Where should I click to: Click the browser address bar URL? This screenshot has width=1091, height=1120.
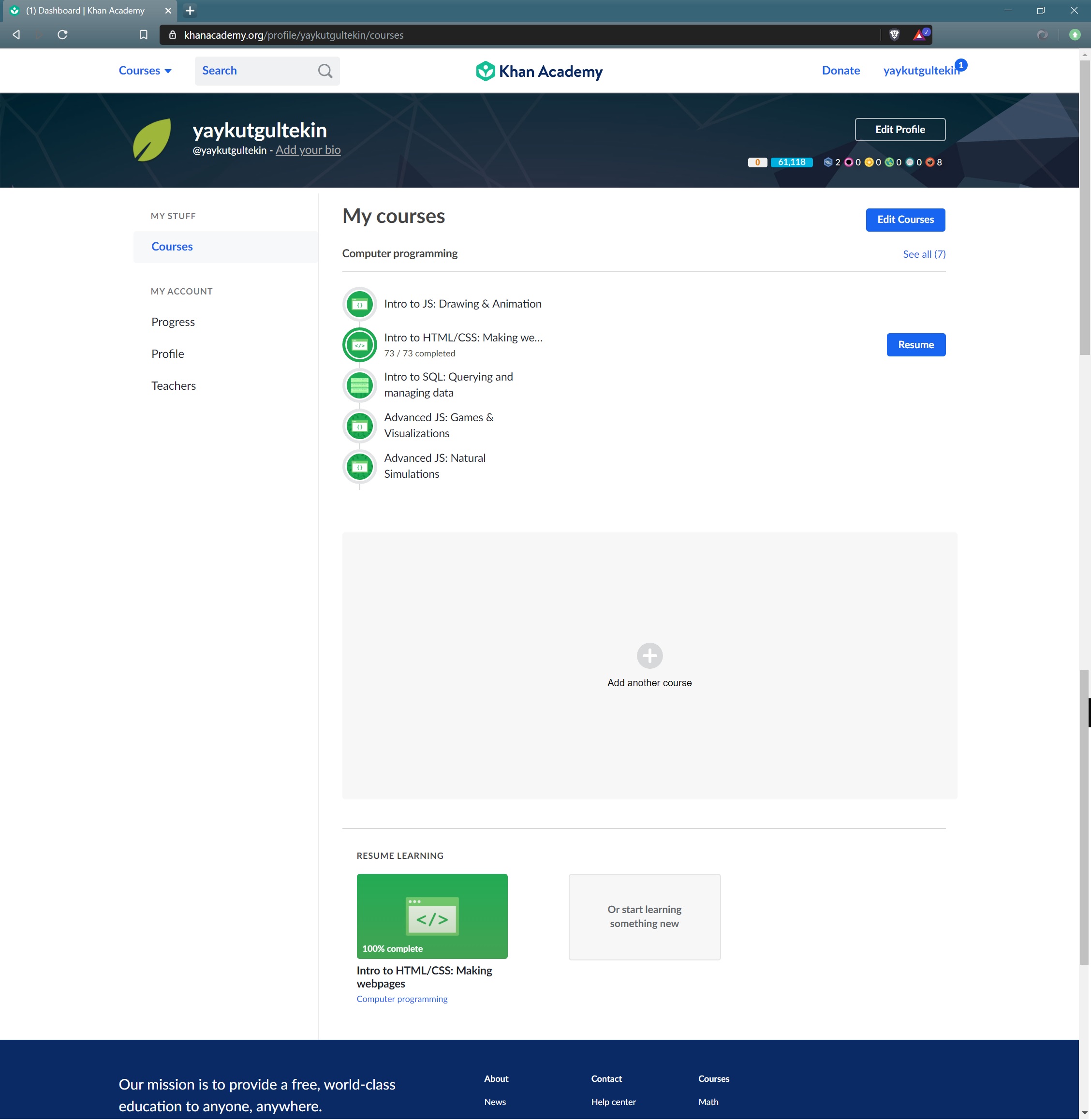pyautogui.click(x=294, y=35)
